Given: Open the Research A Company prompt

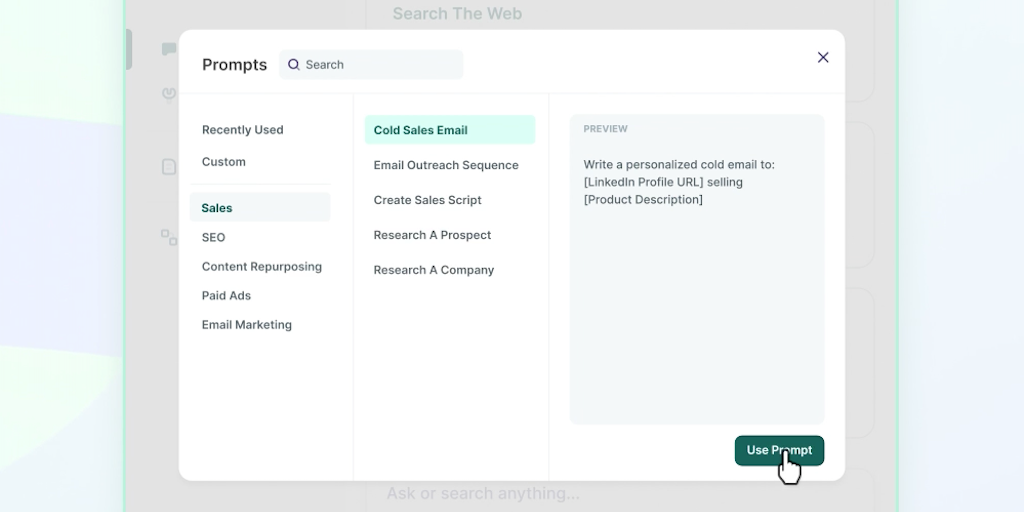Looking at the screenshot, I should (434, 270).
